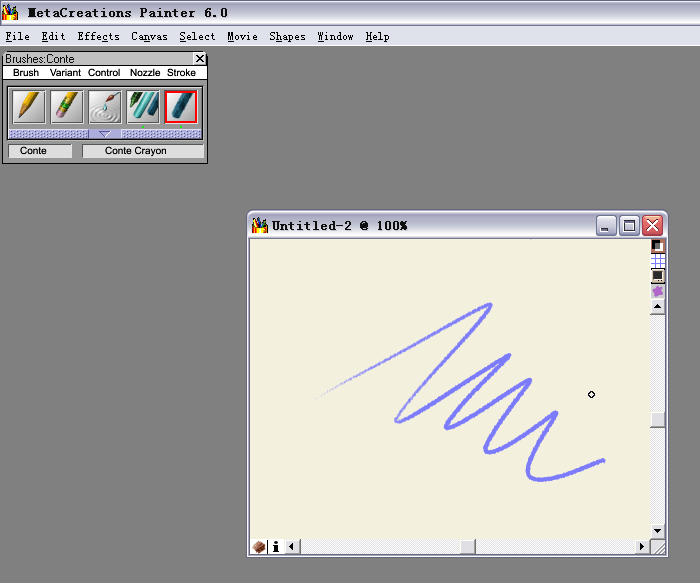Click the vertical scrollbar down arrow
The height and width of the screenshot is (583, 700).
pyautogui.click(x=658, y=531)
